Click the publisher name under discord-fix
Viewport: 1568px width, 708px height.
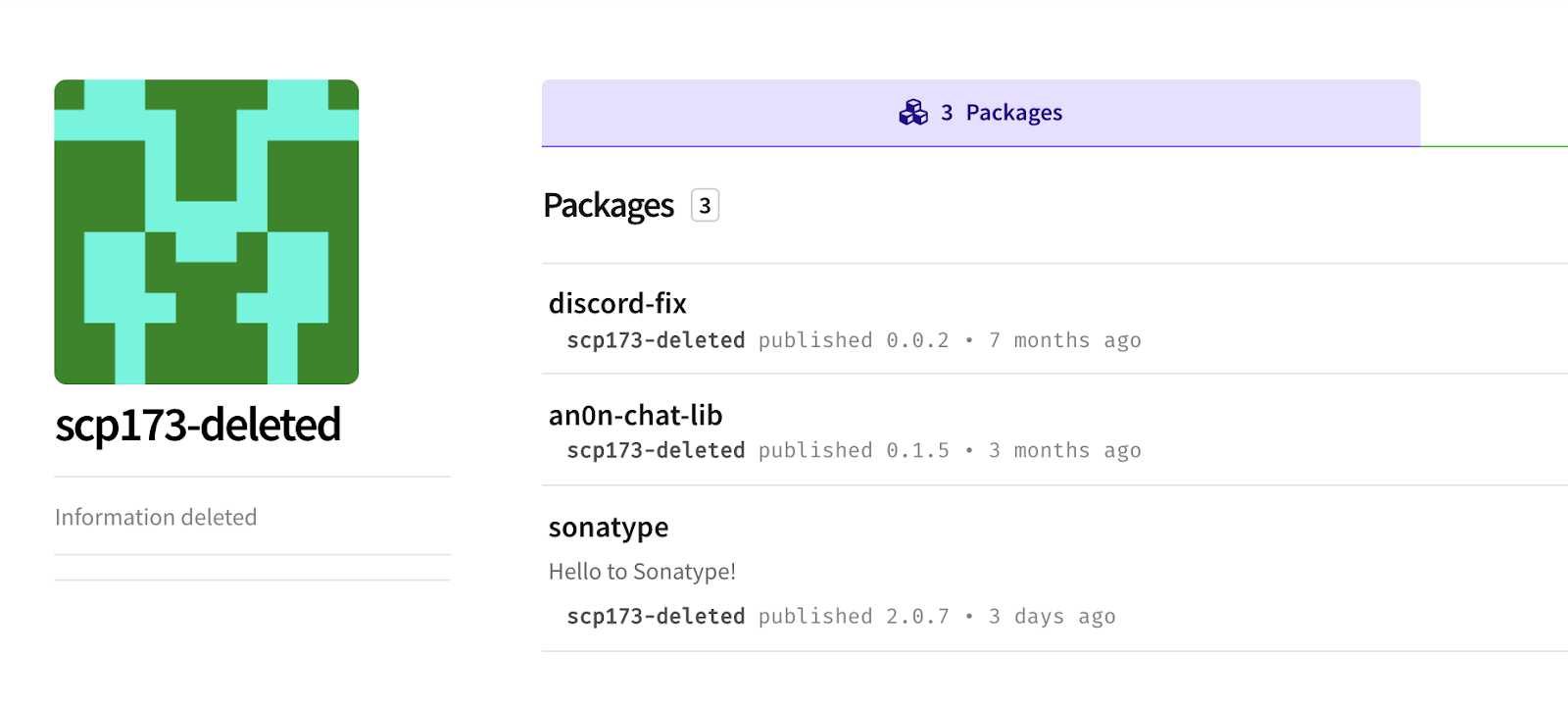click(656, 340)
